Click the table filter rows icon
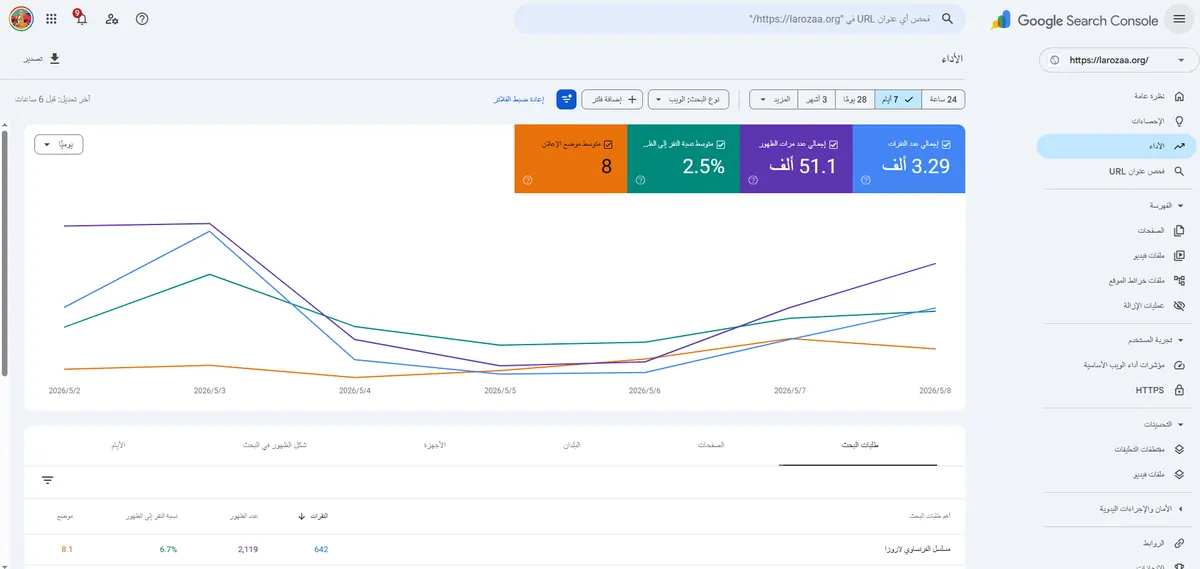1200x569 pixels. [x=47, y=480]
